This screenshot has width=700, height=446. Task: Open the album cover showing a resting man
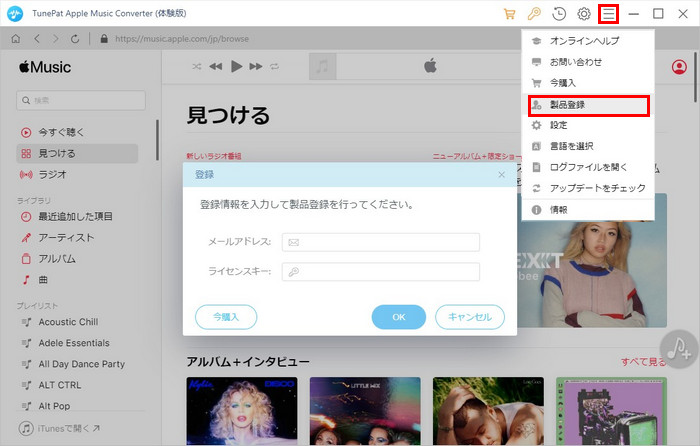(x=488, y=411)
